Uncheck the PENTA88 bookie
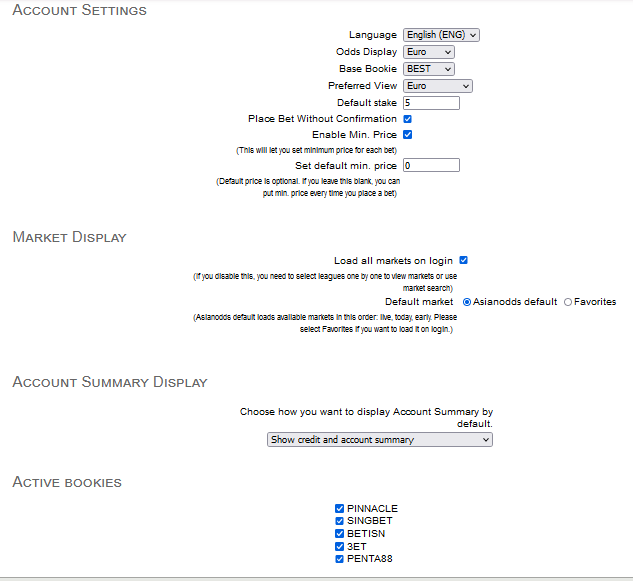The height and width of the screenshot is (581, 633). click(340, 559)
